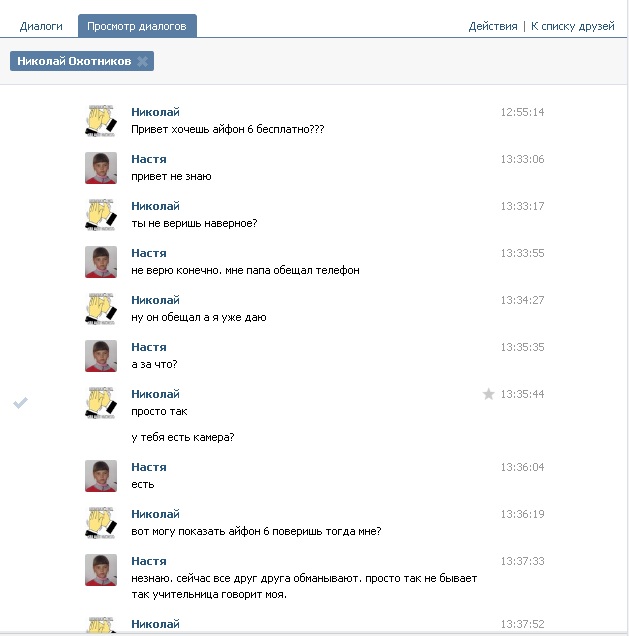Open the Действия actions menu
Screen dimensions: 629x636
click(x=493, y=26)
